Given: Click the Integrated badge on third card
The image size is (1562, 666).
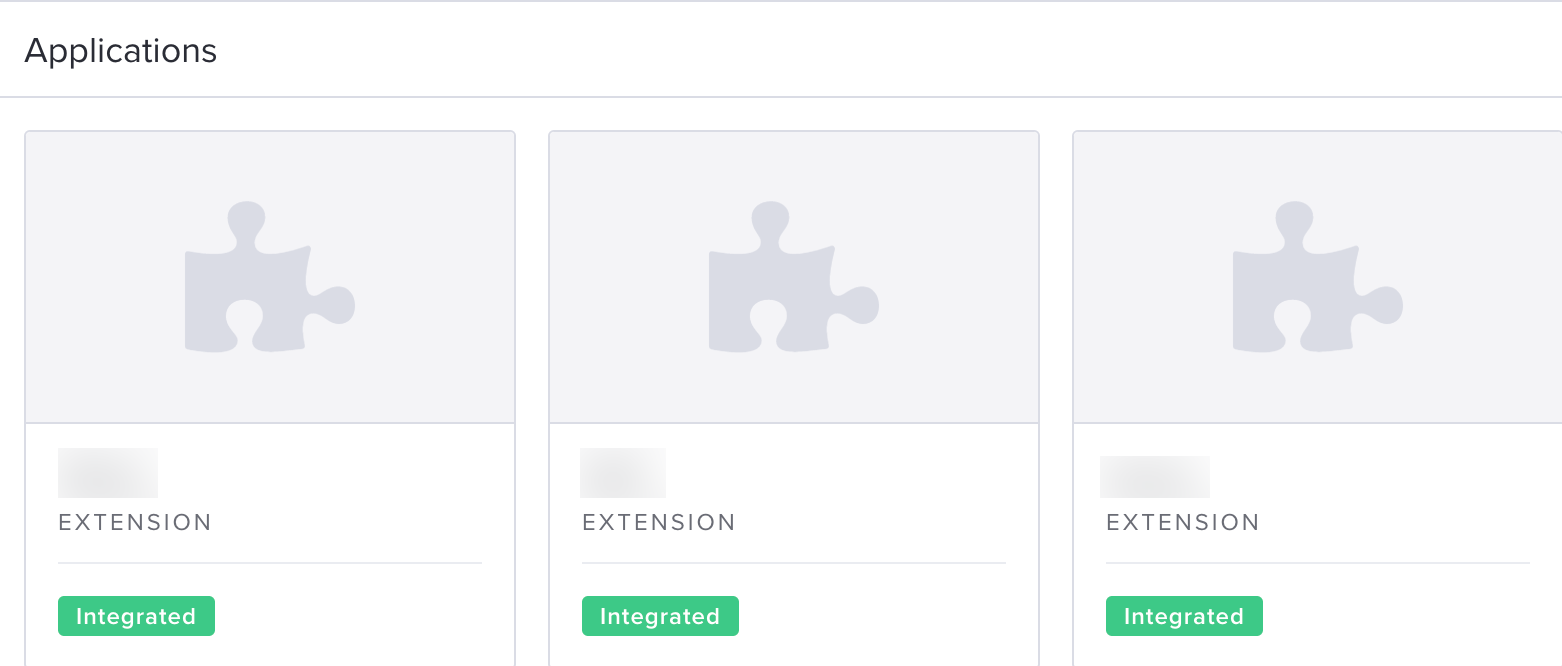Looking at the screenshot, I should [x=1184, y=616].
